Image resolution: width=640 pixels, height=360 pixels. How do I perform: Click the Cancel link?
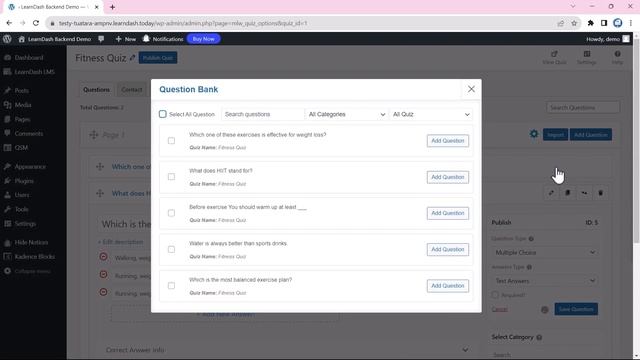[499, 309]
